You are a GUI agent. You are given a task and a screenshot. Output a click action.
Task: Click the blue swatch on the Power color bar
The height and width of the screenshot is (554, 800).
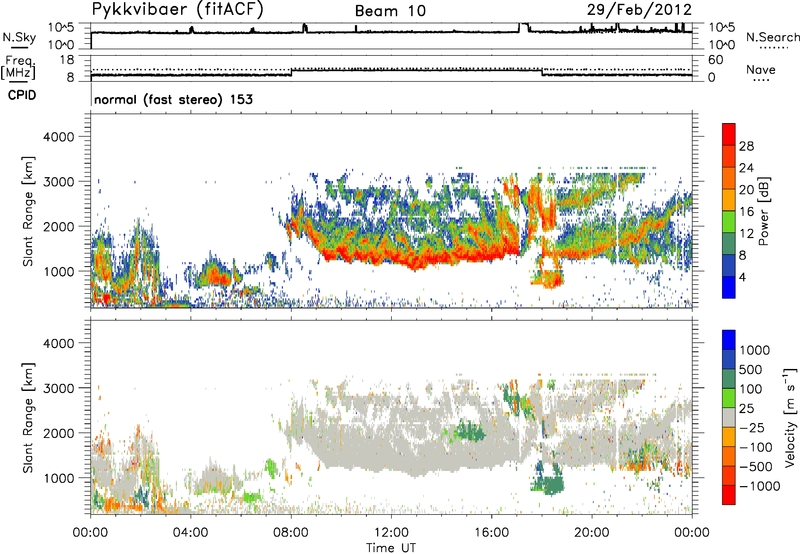point(729,287)
